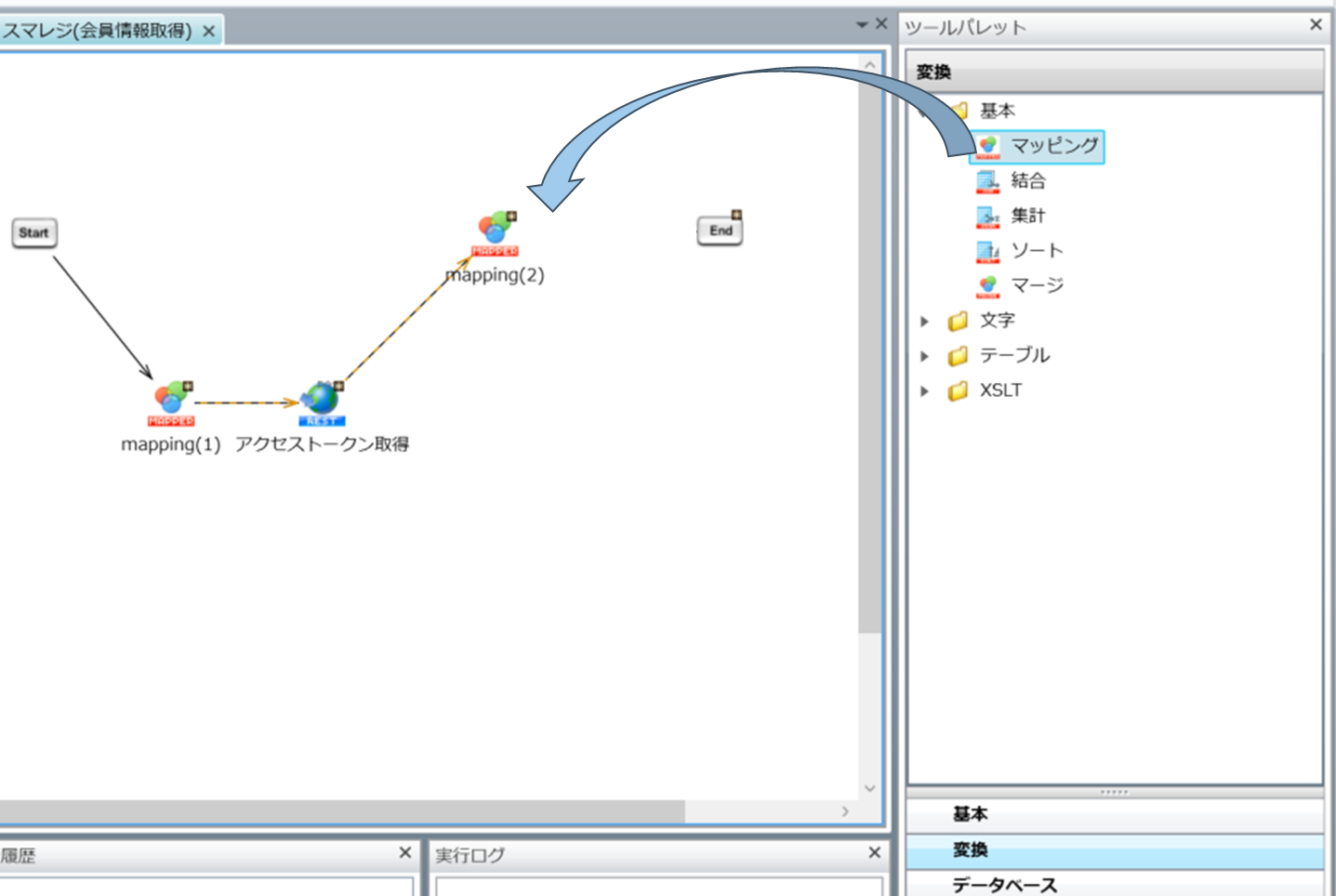Click the palette splitter grip dots
Viewport: 1336px width, 896px height.
[x=1114, y=792]
